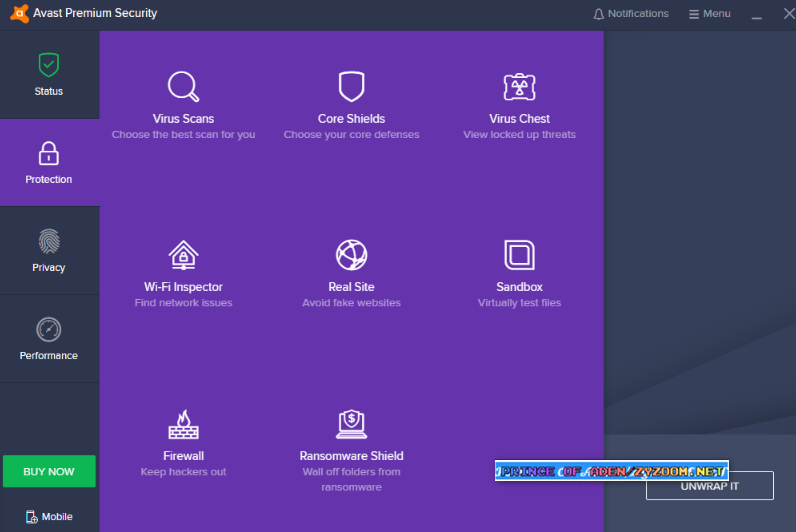This screenshot has width=796, height=532.
Task: Click the Core Shields title text
Action: [x=351, y=119]
